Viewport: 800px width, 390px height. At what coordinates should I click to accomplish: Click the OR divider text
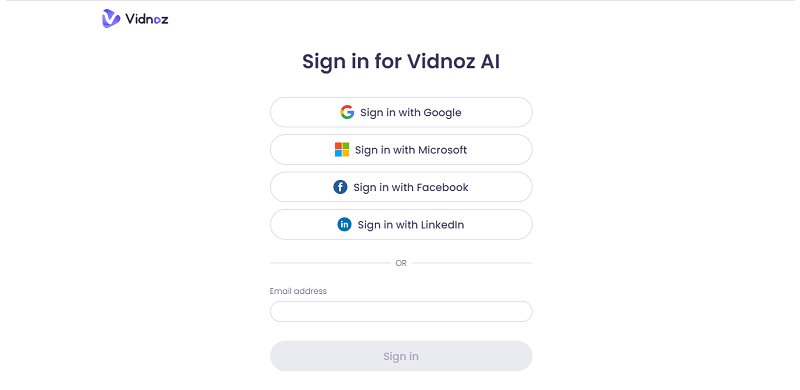(401, 263)
